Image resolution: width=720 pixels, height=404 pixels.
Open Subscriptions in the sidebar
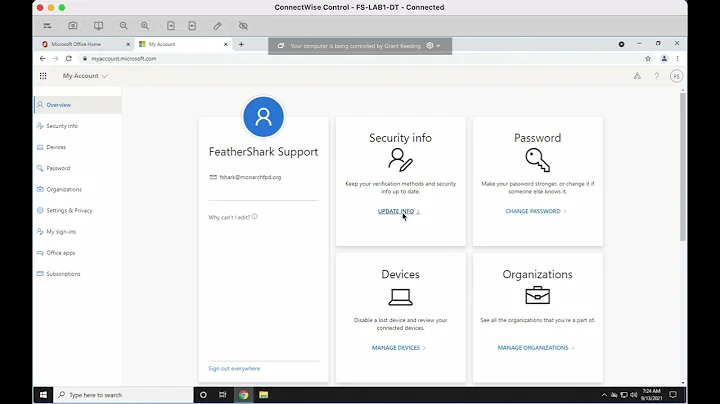(x=78, y=274)
